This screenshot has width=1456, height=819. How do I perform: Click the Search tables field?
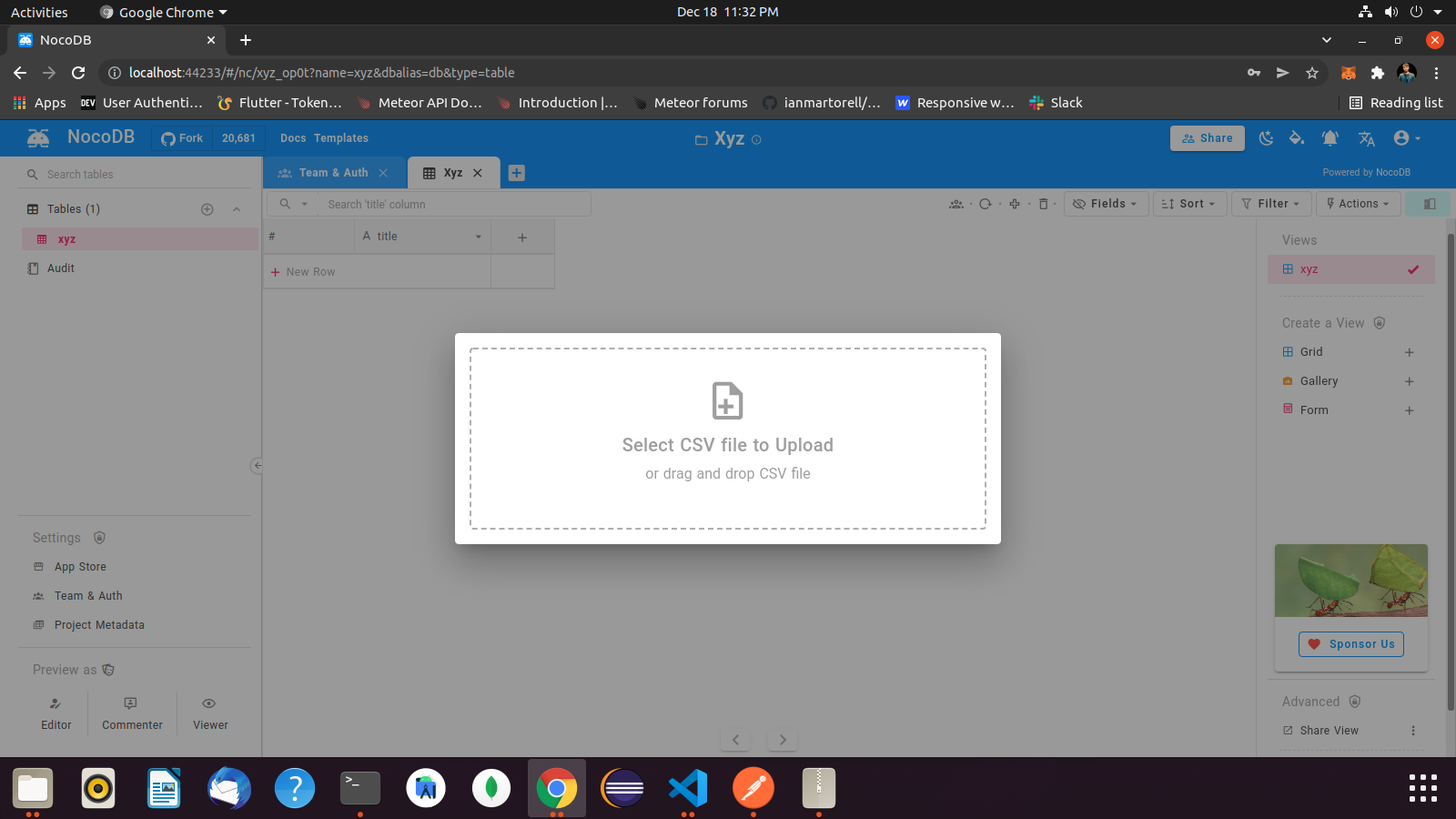136,174
